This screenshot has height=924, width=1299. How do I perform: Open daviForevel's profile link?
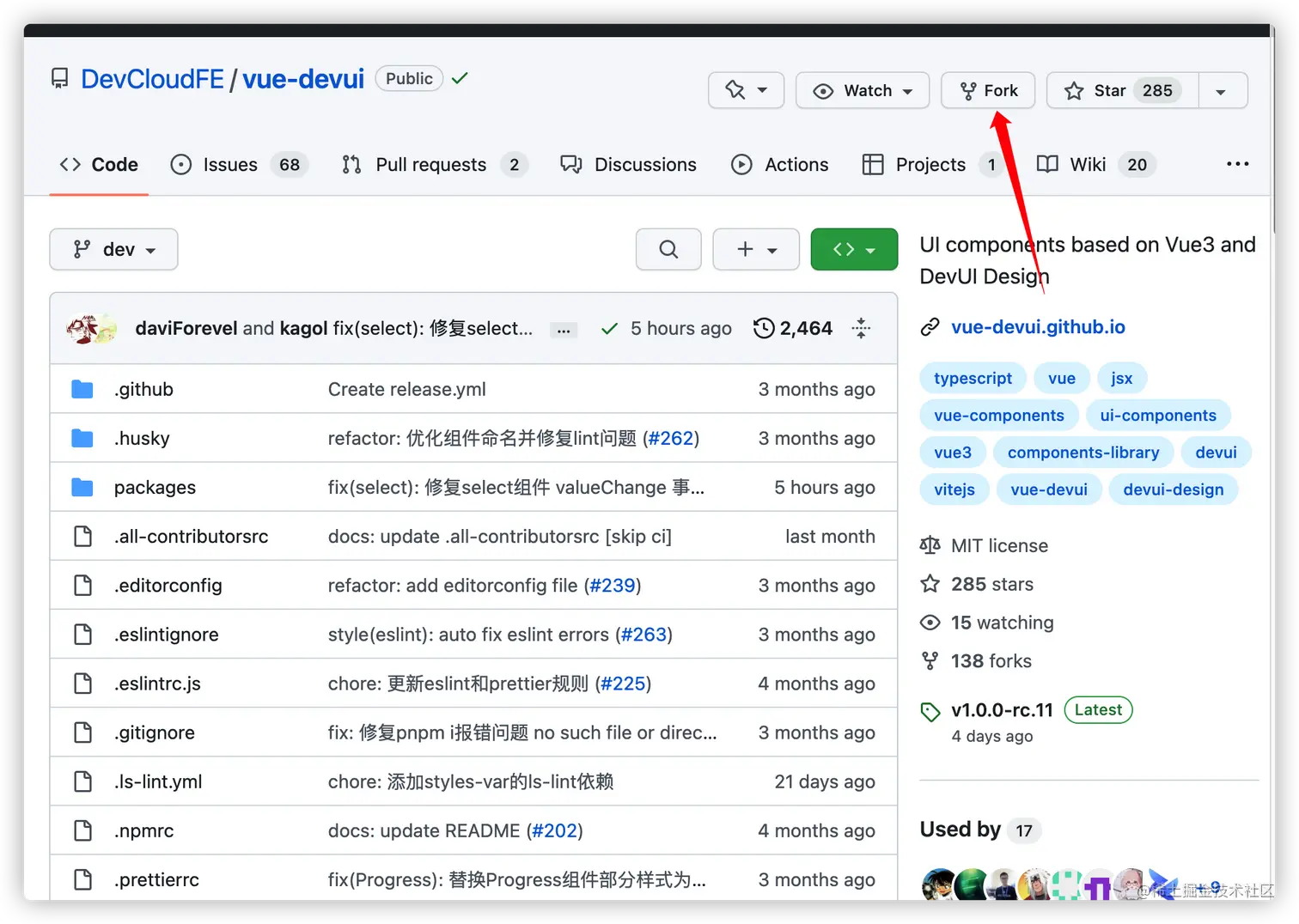(186, 328)
